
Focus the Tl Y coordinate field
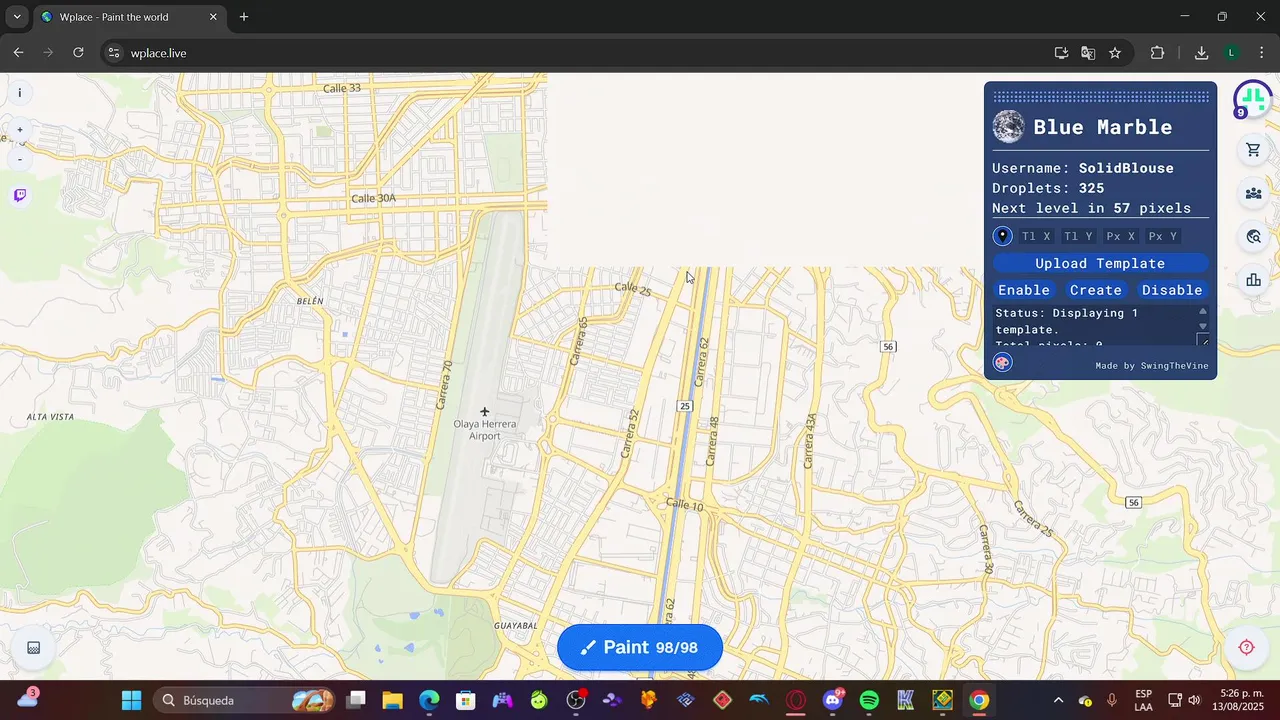(x=1078, y=236)
